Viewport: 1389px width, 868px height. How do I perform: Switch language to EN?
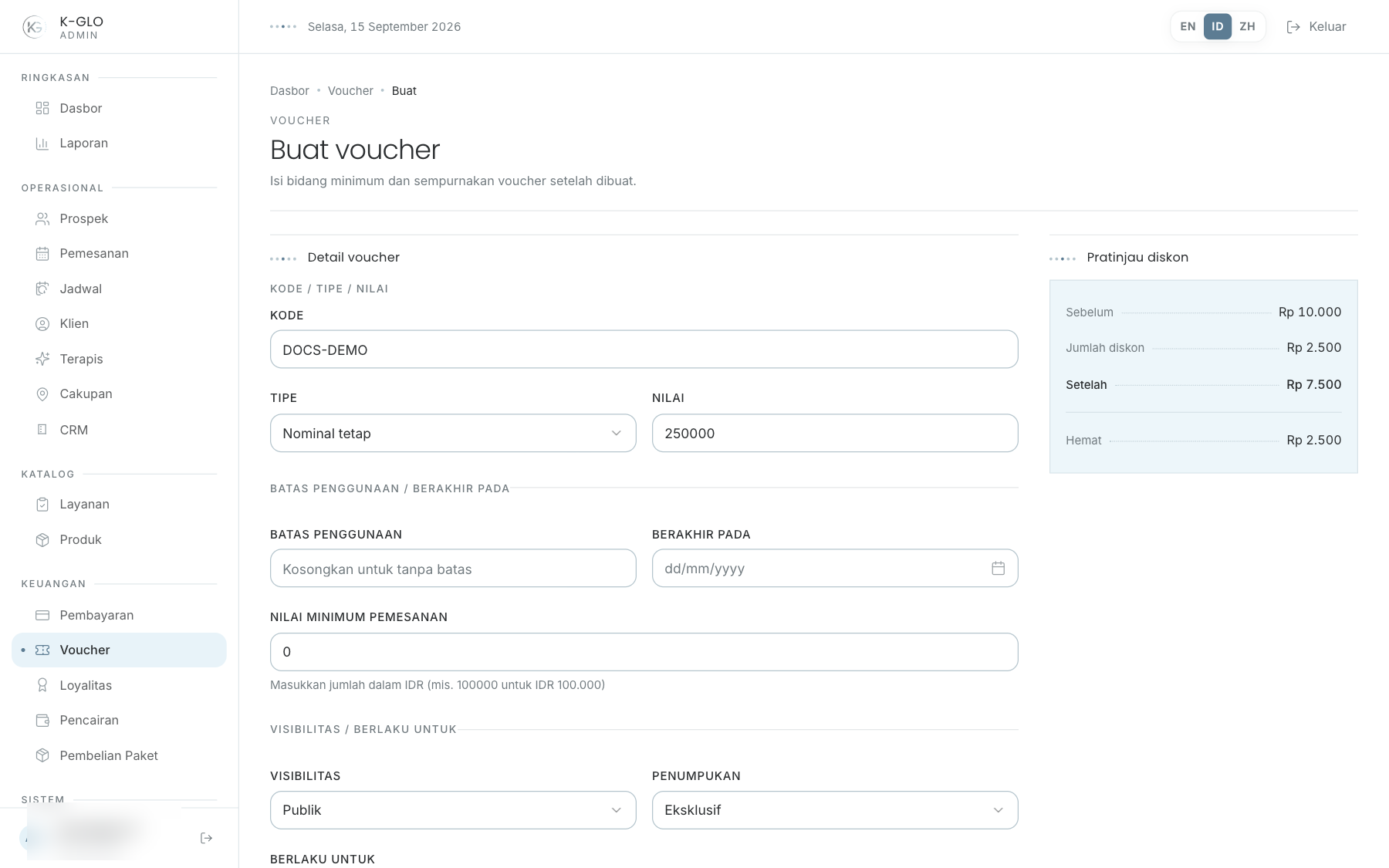coord(1188,26)
